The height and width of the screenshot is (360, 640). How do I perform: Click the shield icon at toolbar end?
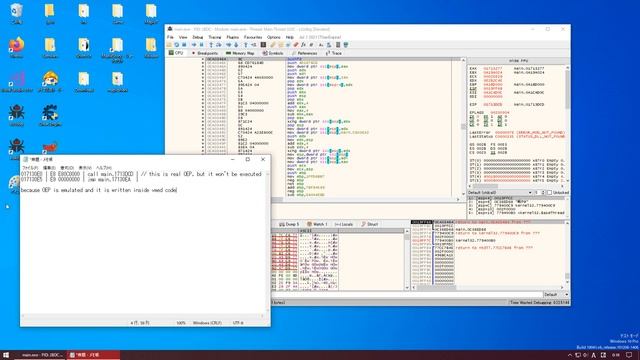click(346, 45)
